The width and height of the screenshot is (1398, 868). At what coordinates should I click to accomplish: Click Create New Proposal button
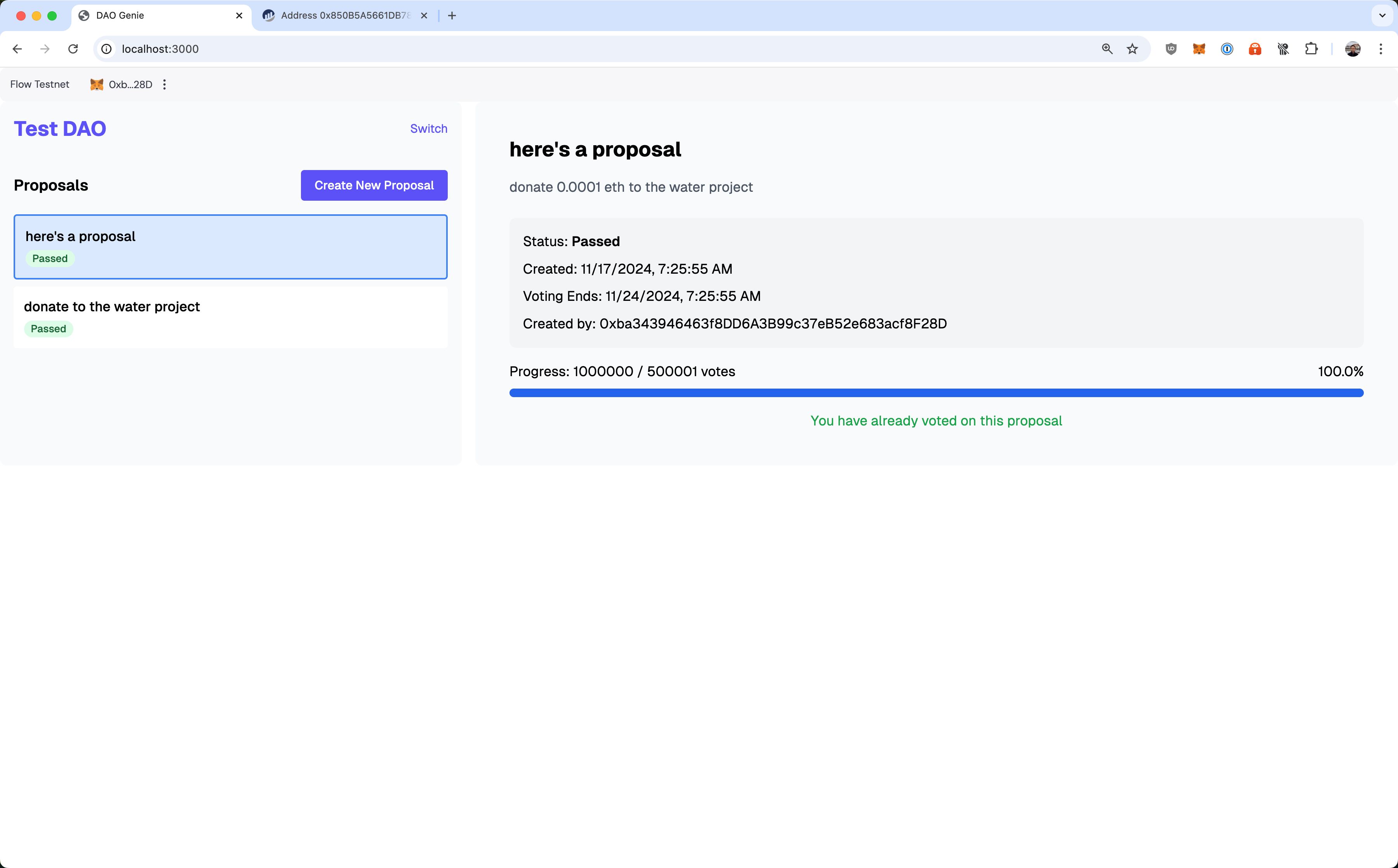374,185
